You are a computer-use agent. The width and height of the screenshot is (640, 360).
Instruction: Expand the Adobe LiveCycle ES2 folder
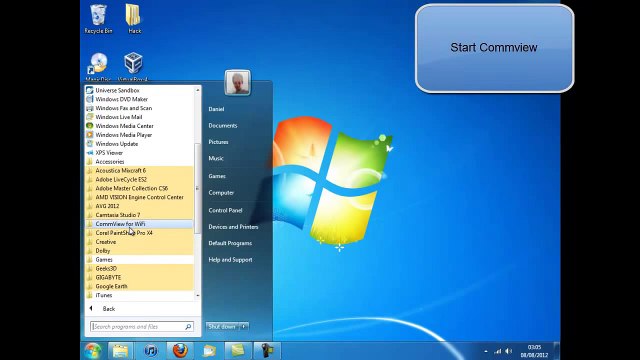139,180
